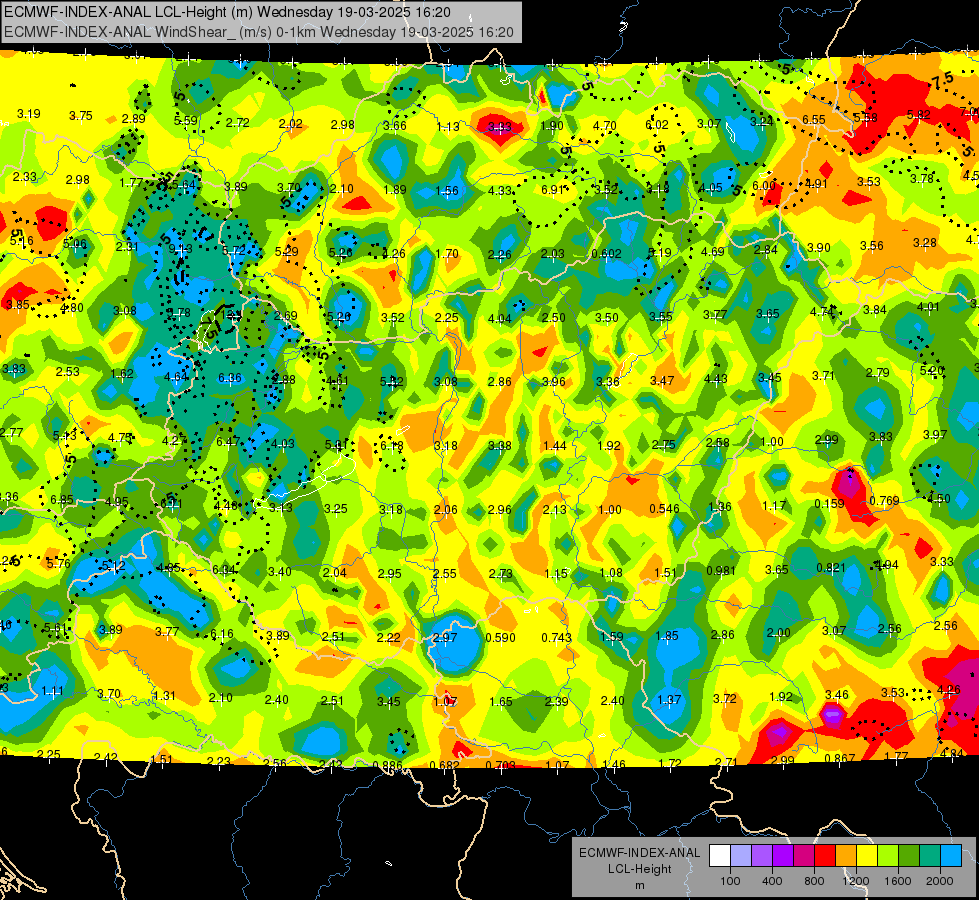Viewport: 979px width, 900px height.
Task: Click the wind shear value '1.37'
Action: [x=669, y=700]
